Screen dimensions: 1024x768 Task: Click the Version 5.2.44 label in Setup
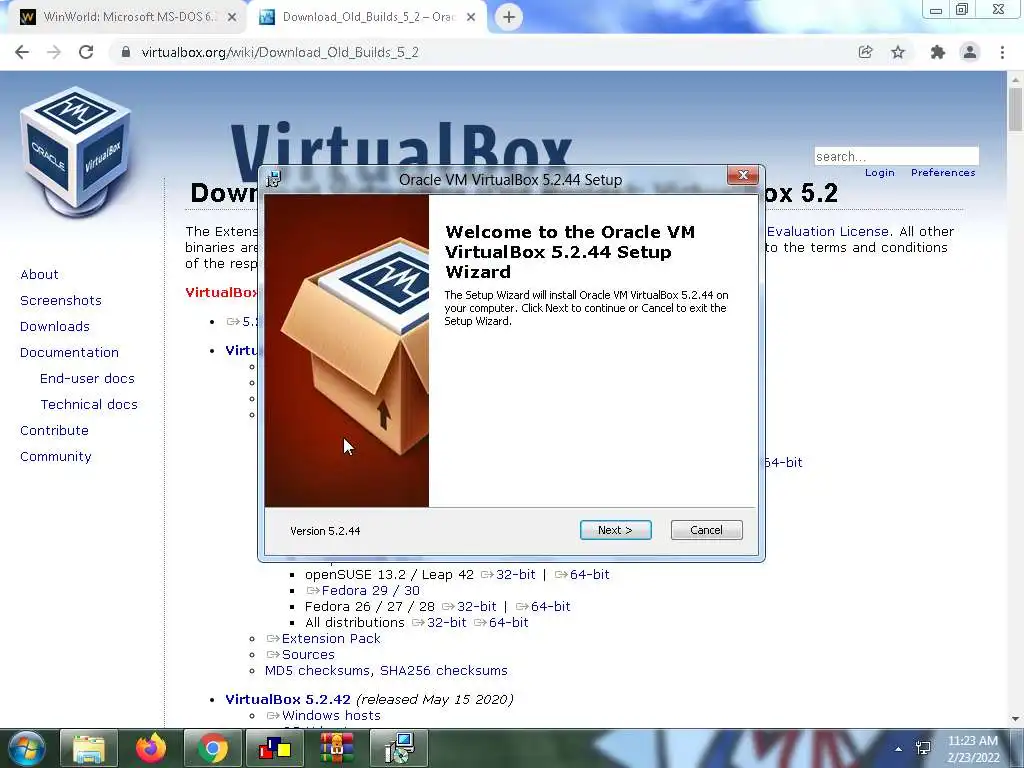pyautogui.click(x=325, y=531)
